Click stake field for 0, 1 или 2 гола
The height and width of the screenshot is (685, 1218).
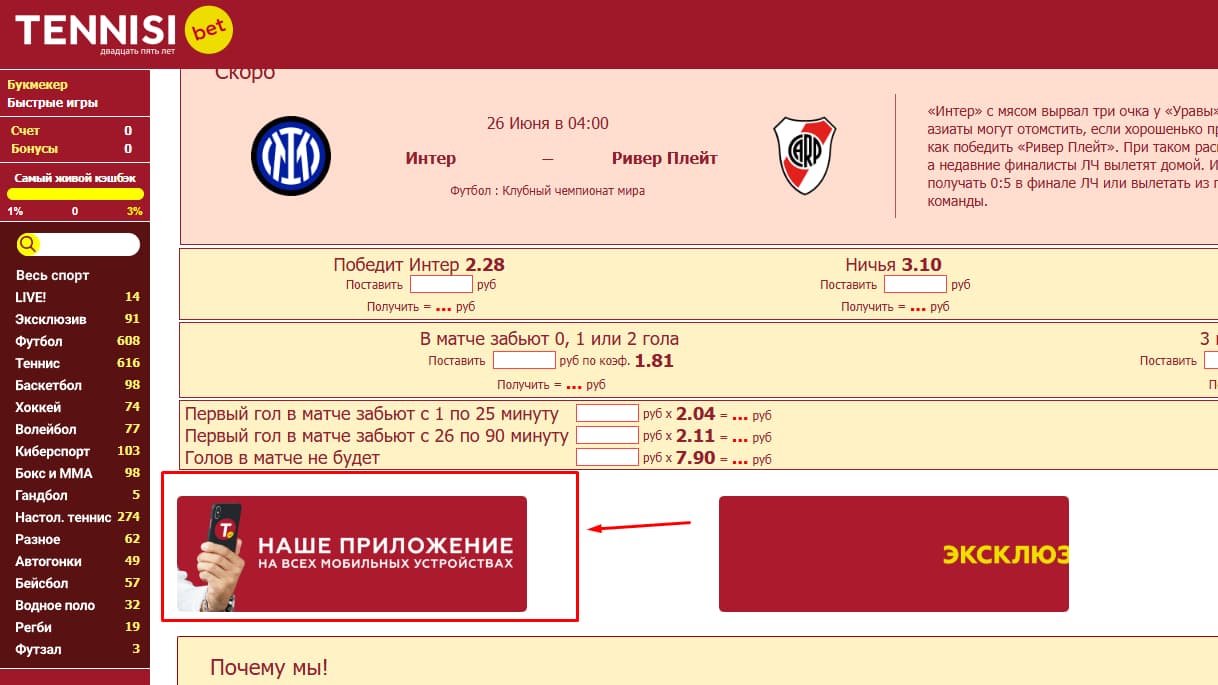[x=524, y=360]
